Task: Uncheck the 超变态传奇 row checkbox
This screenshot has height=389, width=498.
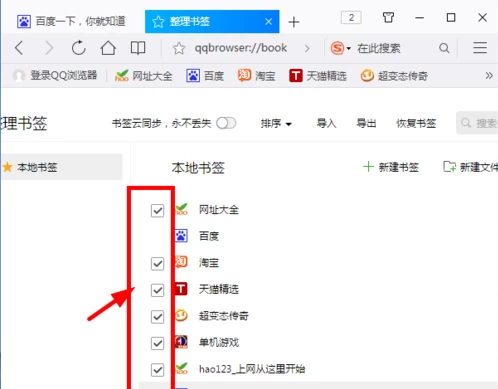Action: pyautogui.click(x=157, y=317)
